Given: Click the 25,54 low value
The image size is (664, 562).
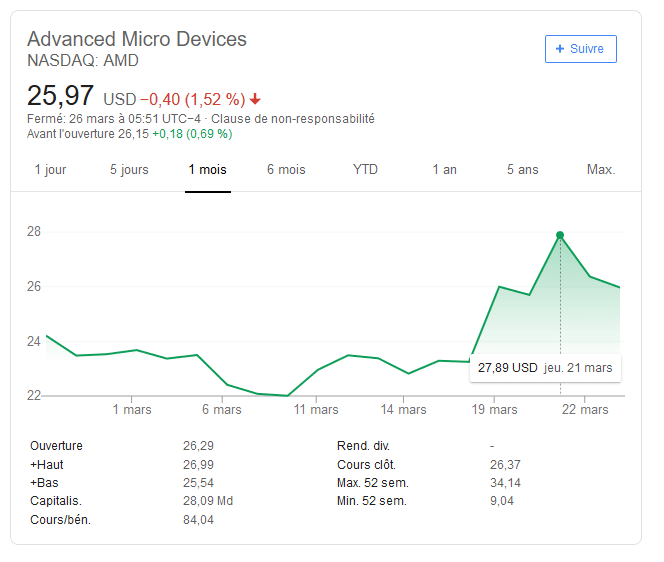Looking at the screenshot, I should coord(198,483).
